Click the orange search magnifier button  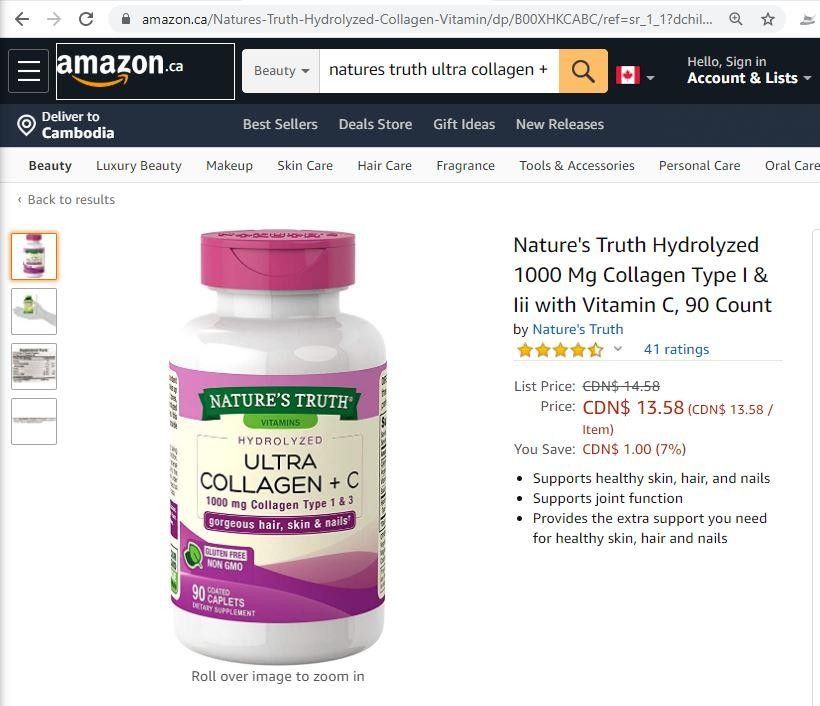(583, 71)
